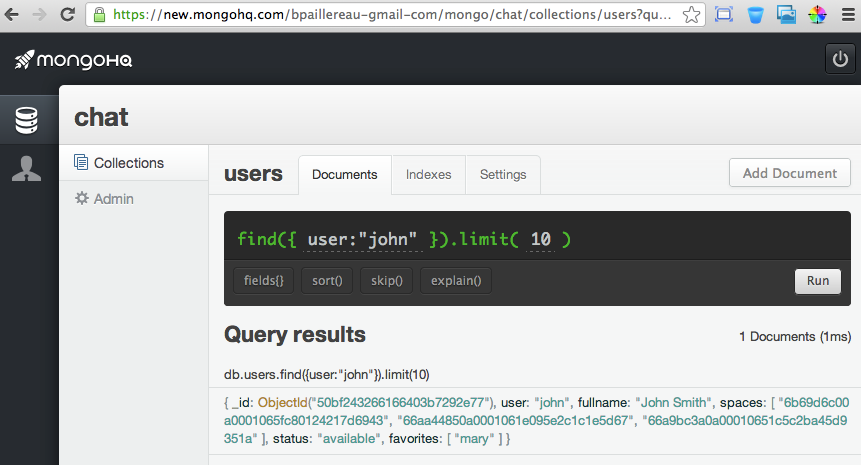Switch to the Settings tab
Screen dimensions: 861x465
point(503,175)
